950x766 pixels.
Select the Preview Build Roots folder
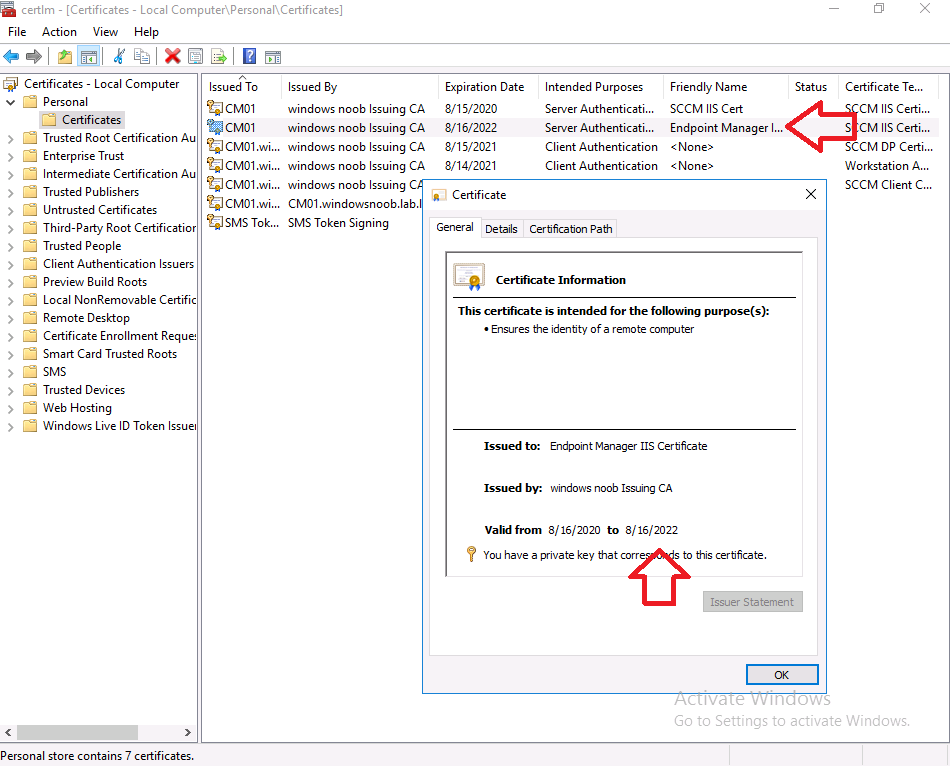[95, 282]
